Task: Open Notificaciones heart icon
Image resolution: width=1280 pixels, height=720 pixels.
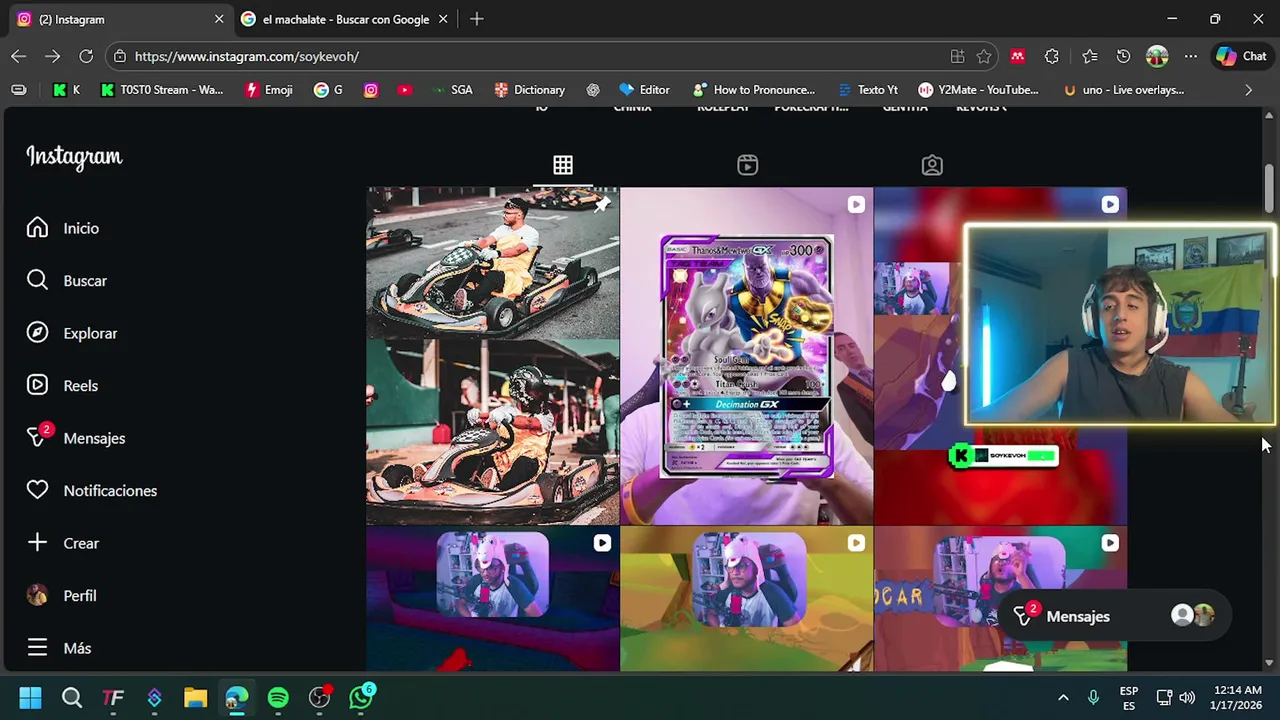Action: (37, 491)
